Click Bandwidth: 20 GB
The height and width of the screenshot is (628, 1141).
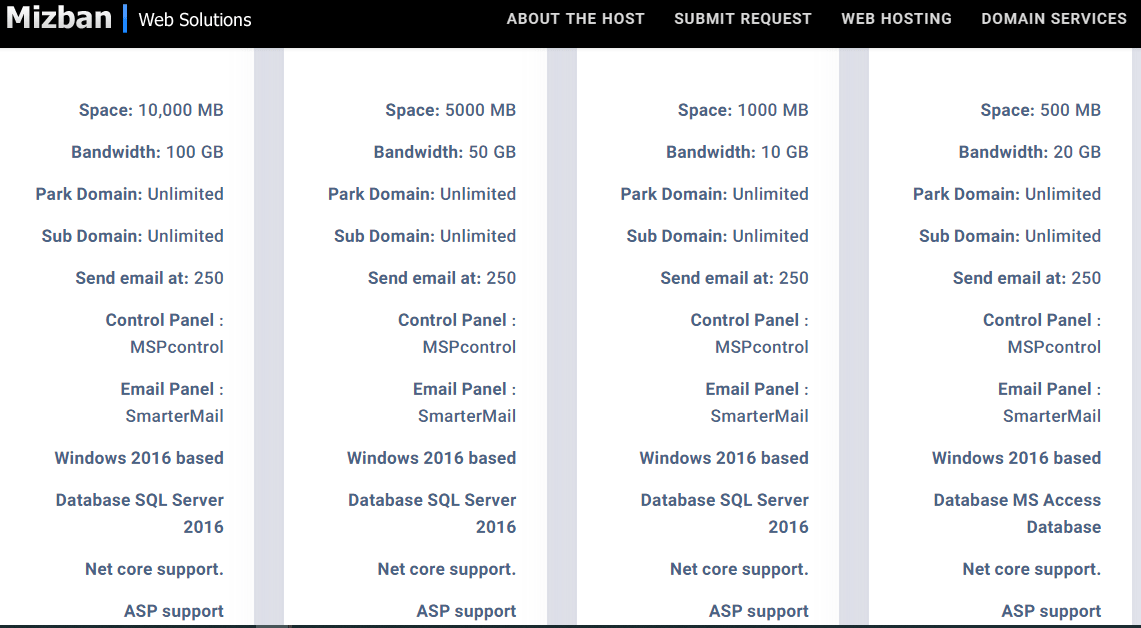pos(1030,152)
